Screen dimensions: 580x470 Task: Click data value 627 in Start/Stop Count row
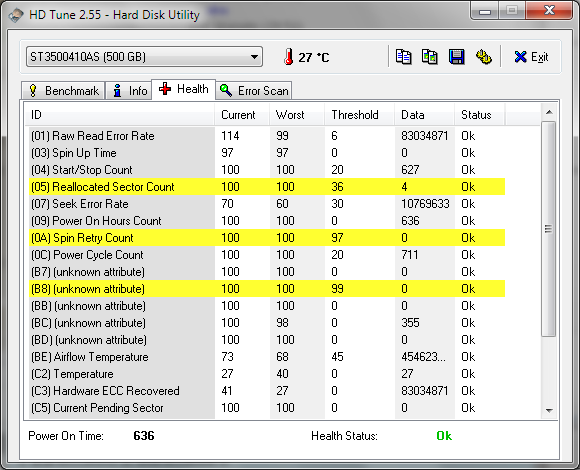pyautogui.click(x=410, y=170)
